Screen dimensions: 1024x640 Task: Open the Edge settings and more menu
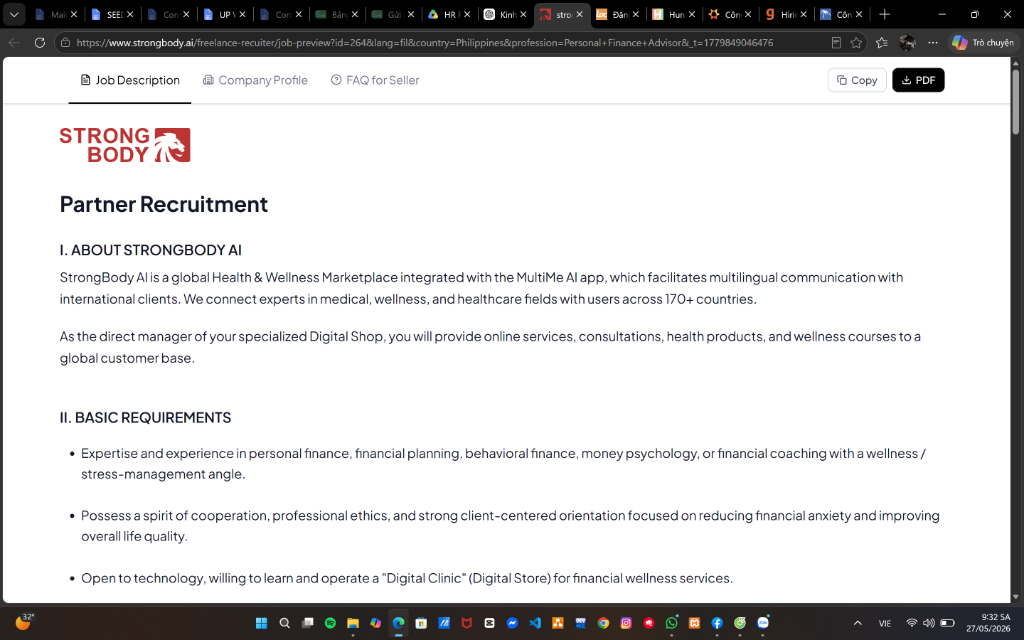pyautogui.click(x=933, y=42)
